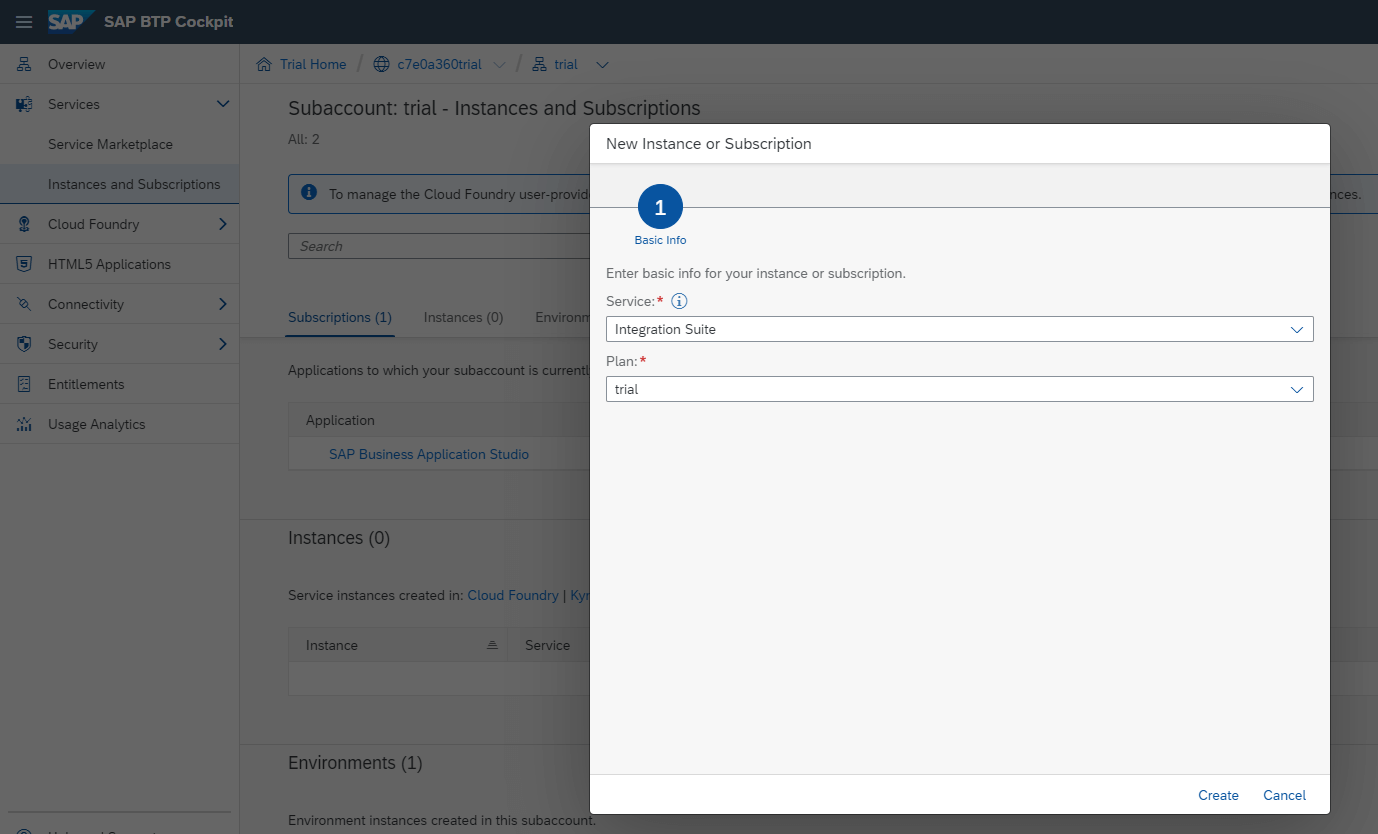Click the trial plan field
1378x834 pixels.
[x=959, y=389]
